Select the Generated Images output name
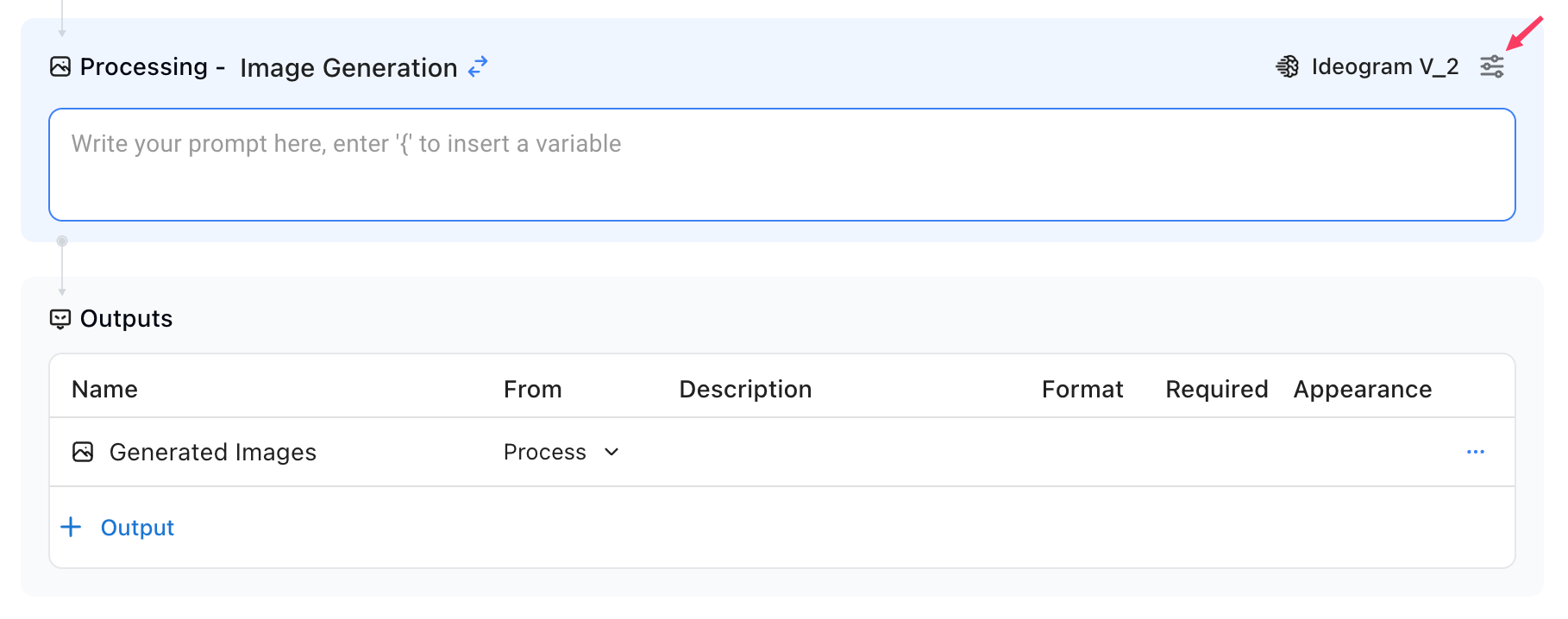Image resolution: width=1568 pixels, height=619 pixels. tap(212, 452)
